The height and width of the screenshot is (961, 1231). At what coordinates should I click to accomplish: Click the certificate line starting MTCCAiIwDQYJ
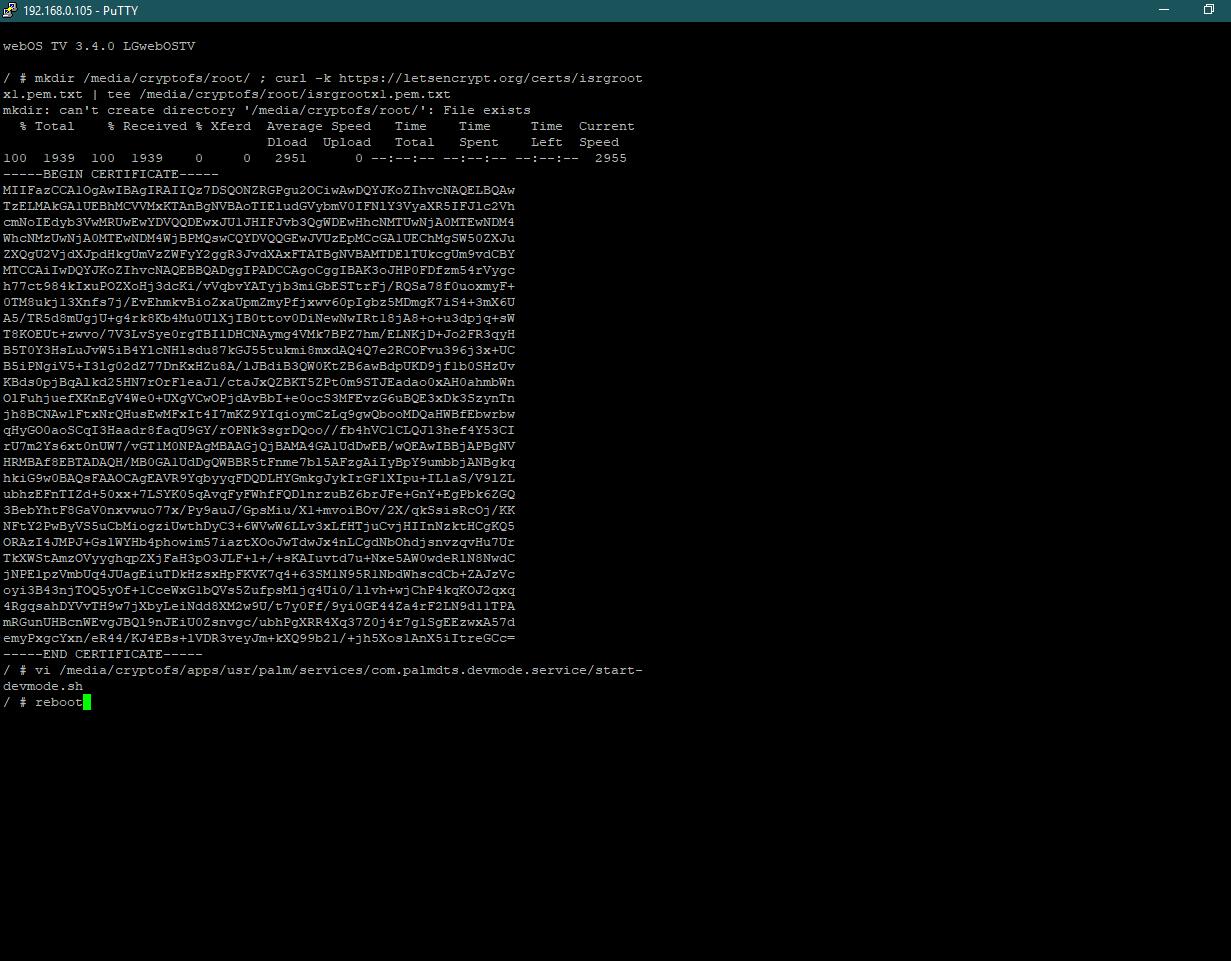click(x=259, y=270)
